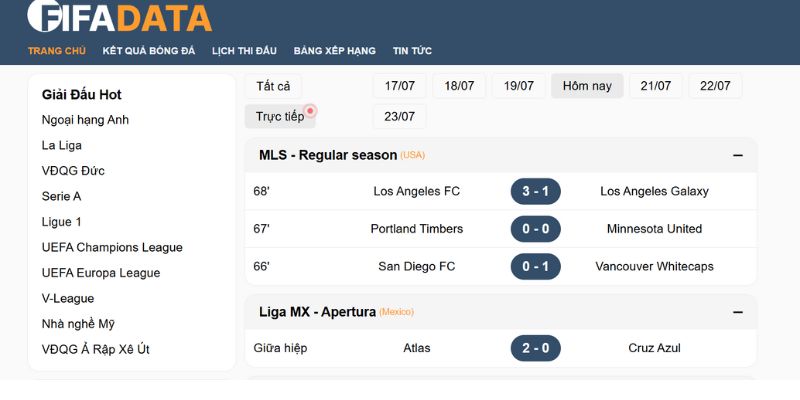Select UEFA Champions League in sidebar
800x400 pixels.
112,247
